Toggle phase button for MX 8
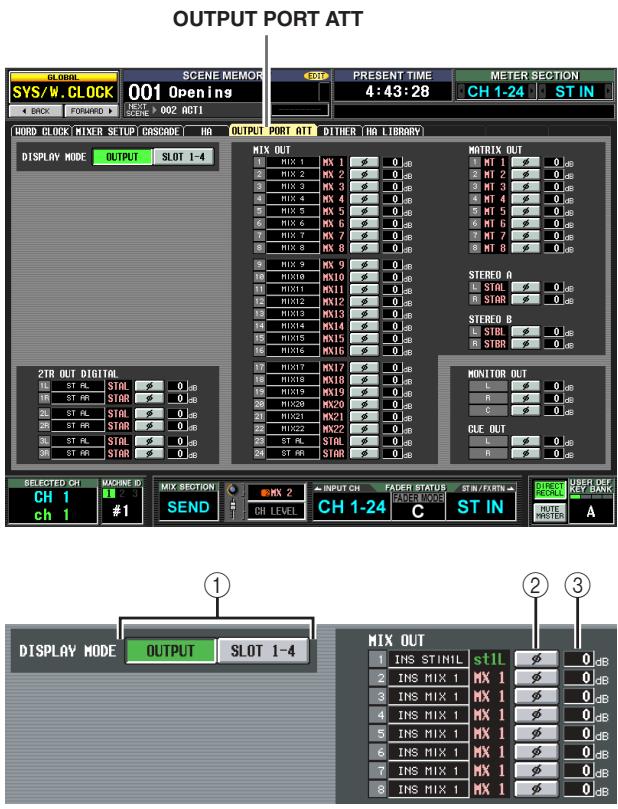 point(364,248)
